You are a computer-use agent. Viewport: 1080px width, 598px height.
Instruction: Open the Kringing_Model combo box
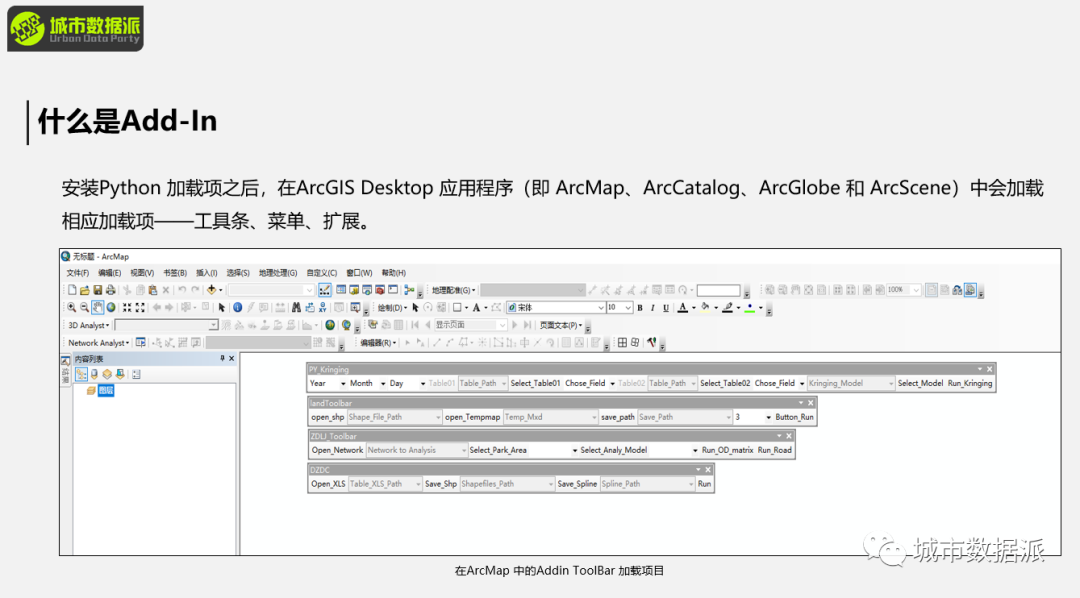851,383
